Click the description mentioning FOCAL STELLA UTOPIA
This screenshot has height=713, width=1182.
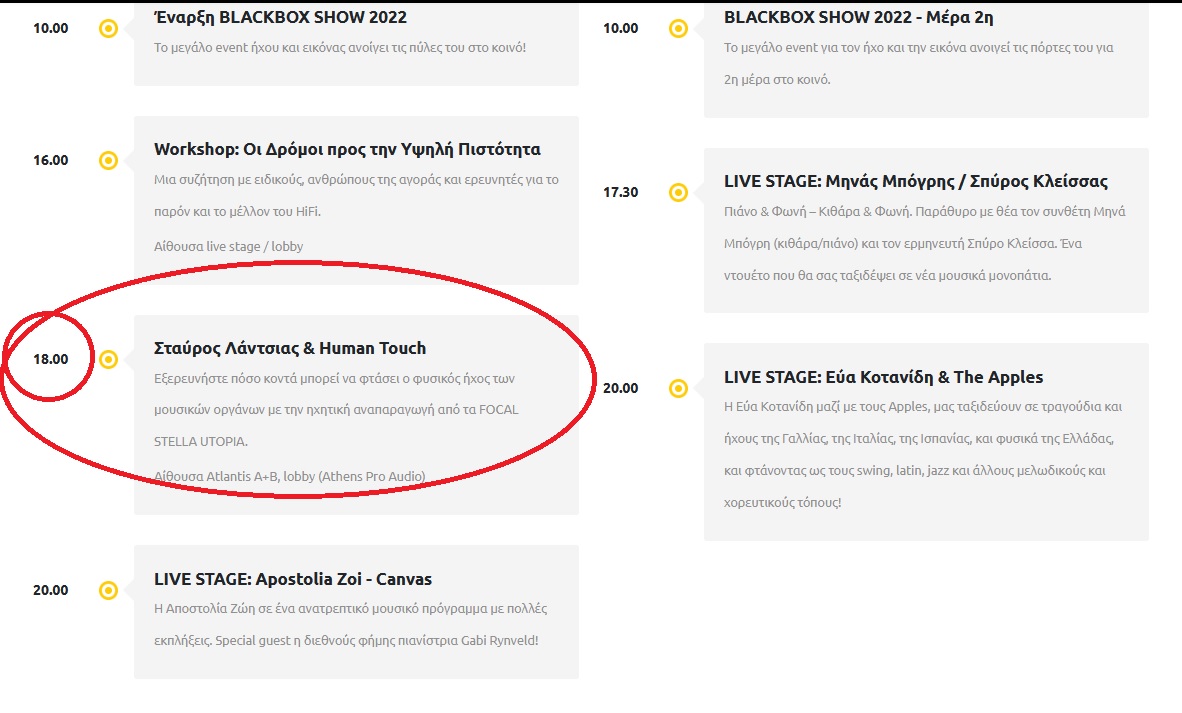click(336, 410)
